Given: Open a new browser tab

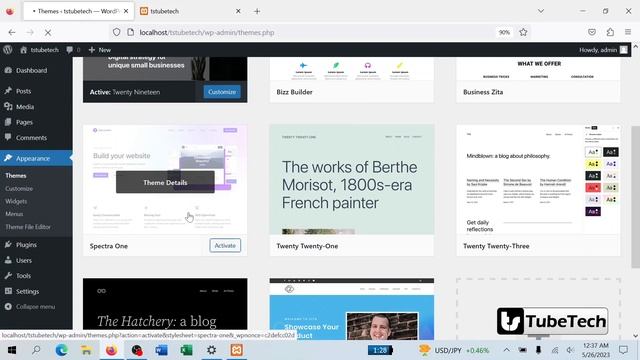Looking at the screenshot, I should click(x=257, y=11).
